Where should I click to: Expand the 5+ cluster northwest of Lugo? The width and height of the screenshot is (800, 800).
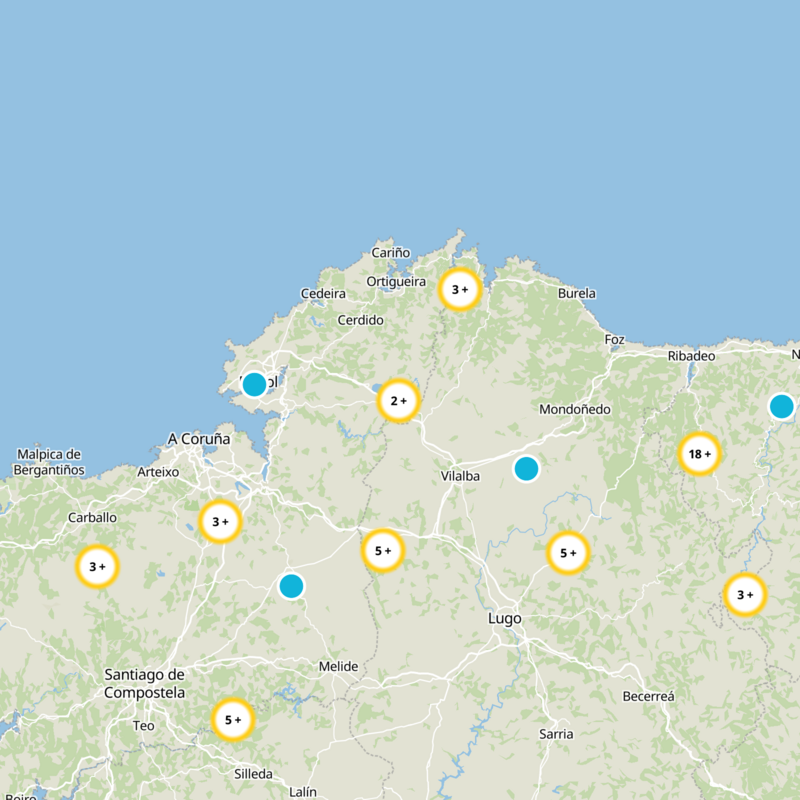382,550
